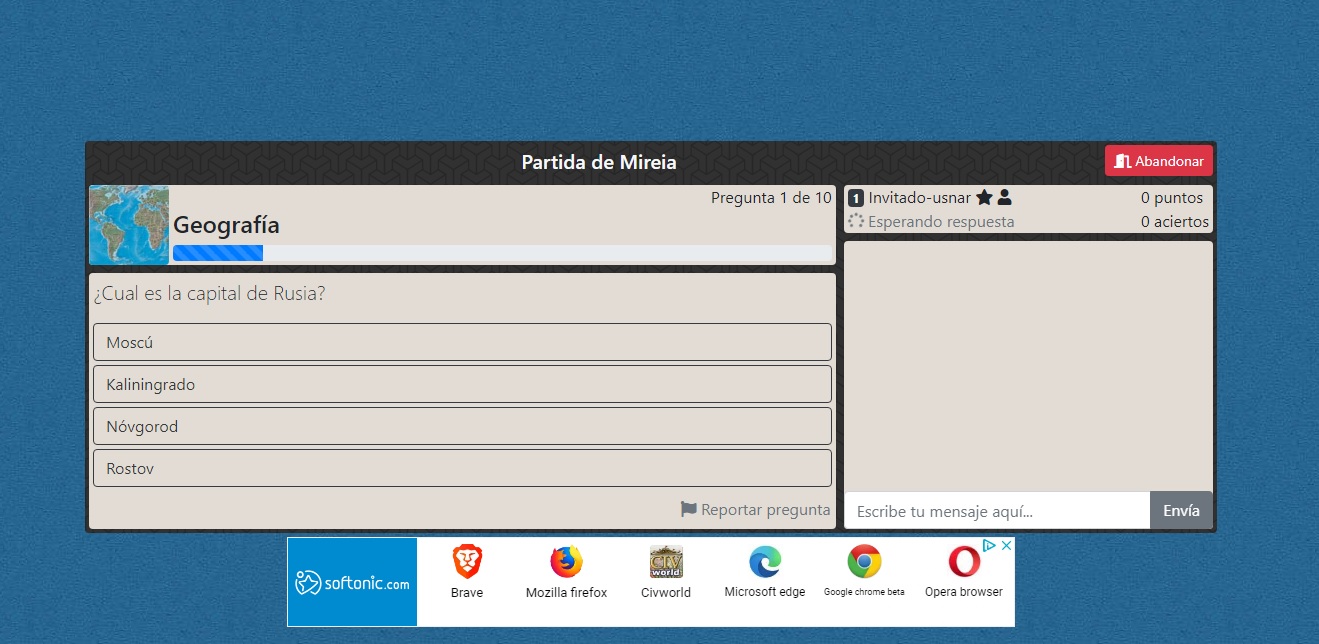The height and width of the screenshot is (644, 1319).
Task: Click Reportar pregunta to report the question
Action: tap(765, 509)
